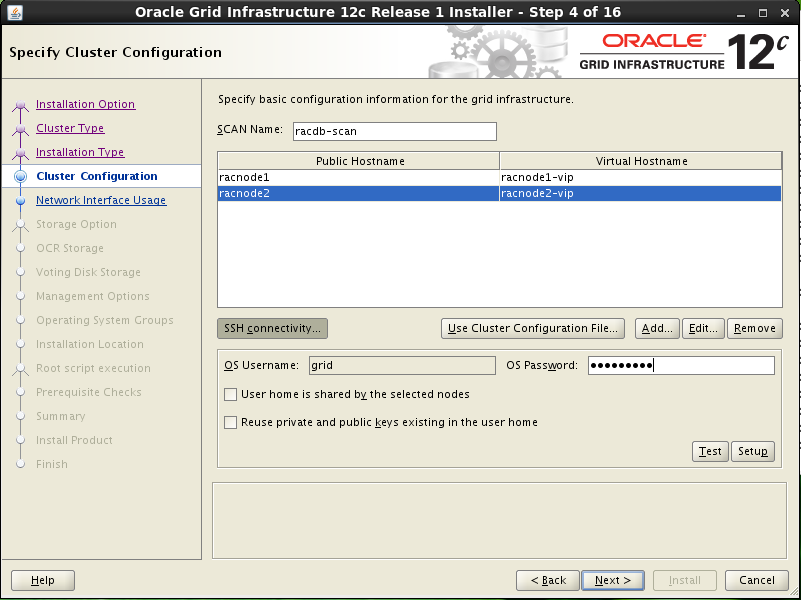Open Use Cluster Configuration File dialog
The width and height of the screenshot is (801, 600).
533,328
